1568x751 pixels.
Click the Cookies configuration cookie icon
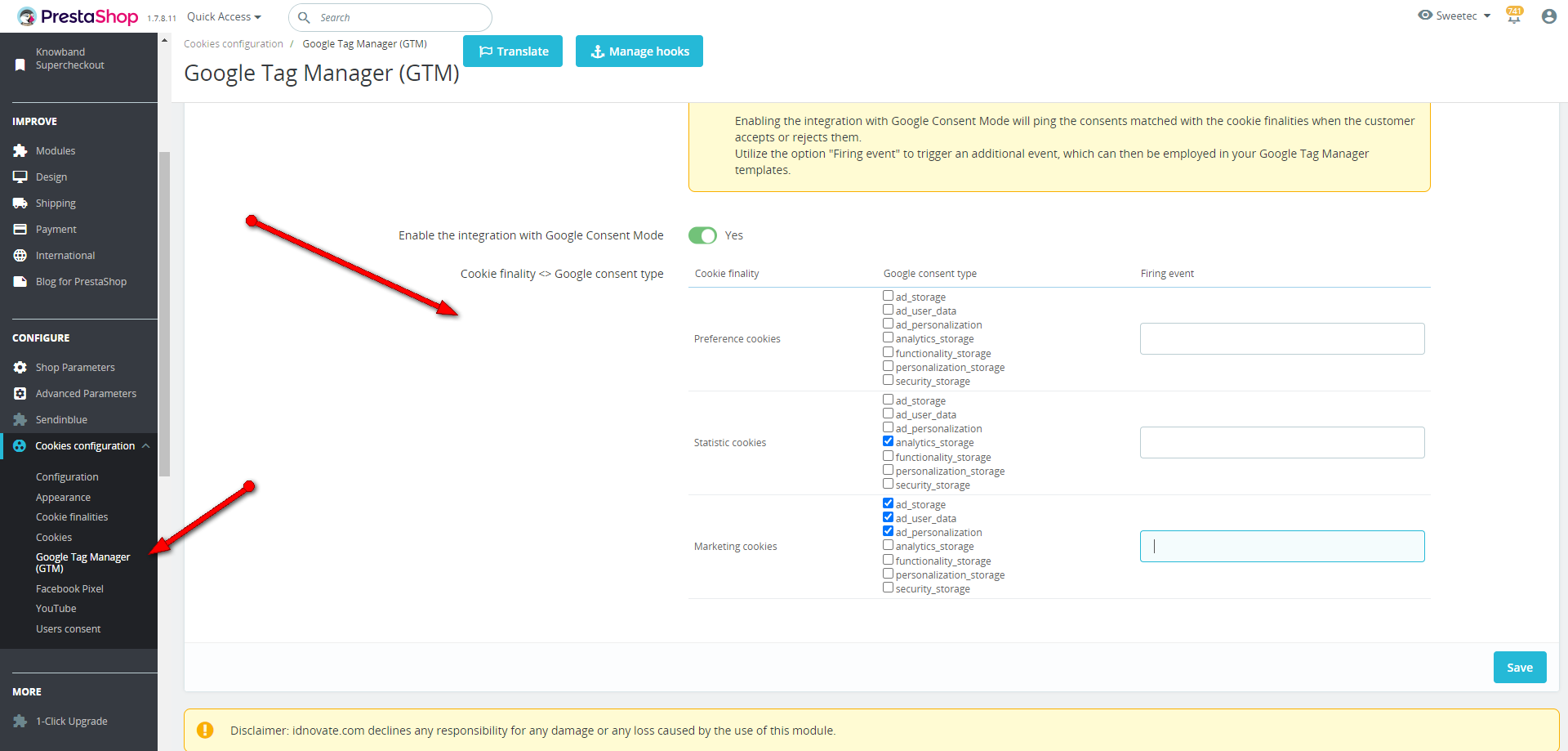pyautogui.click(x=20, y=445)
